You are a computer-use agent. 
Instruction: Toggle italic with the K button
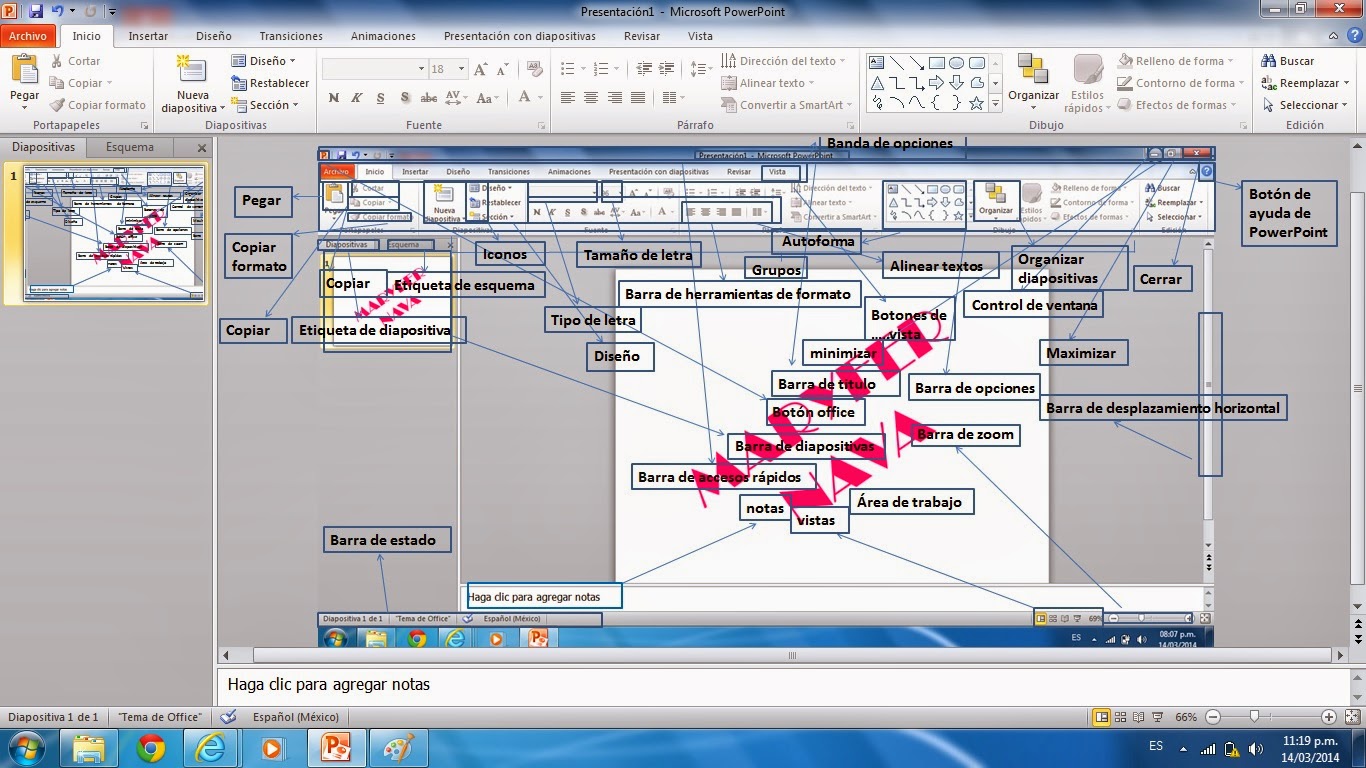pos(356,99)
